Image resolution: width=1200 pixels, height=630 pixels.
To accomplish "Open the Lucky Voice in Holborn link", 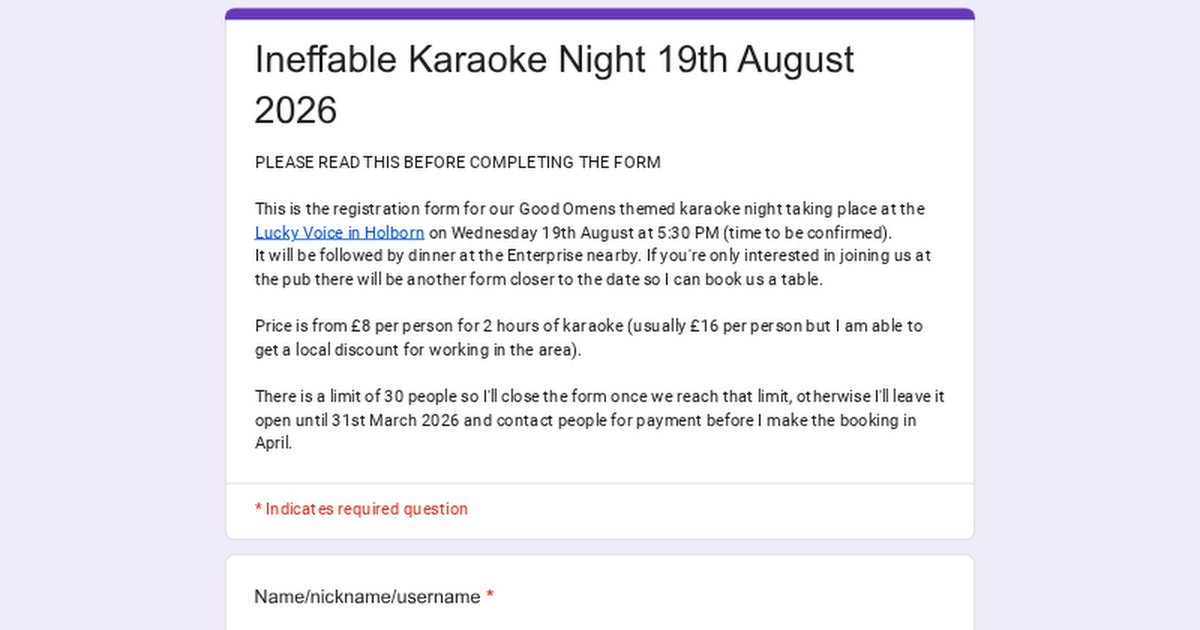I will (x=339, y=233).
